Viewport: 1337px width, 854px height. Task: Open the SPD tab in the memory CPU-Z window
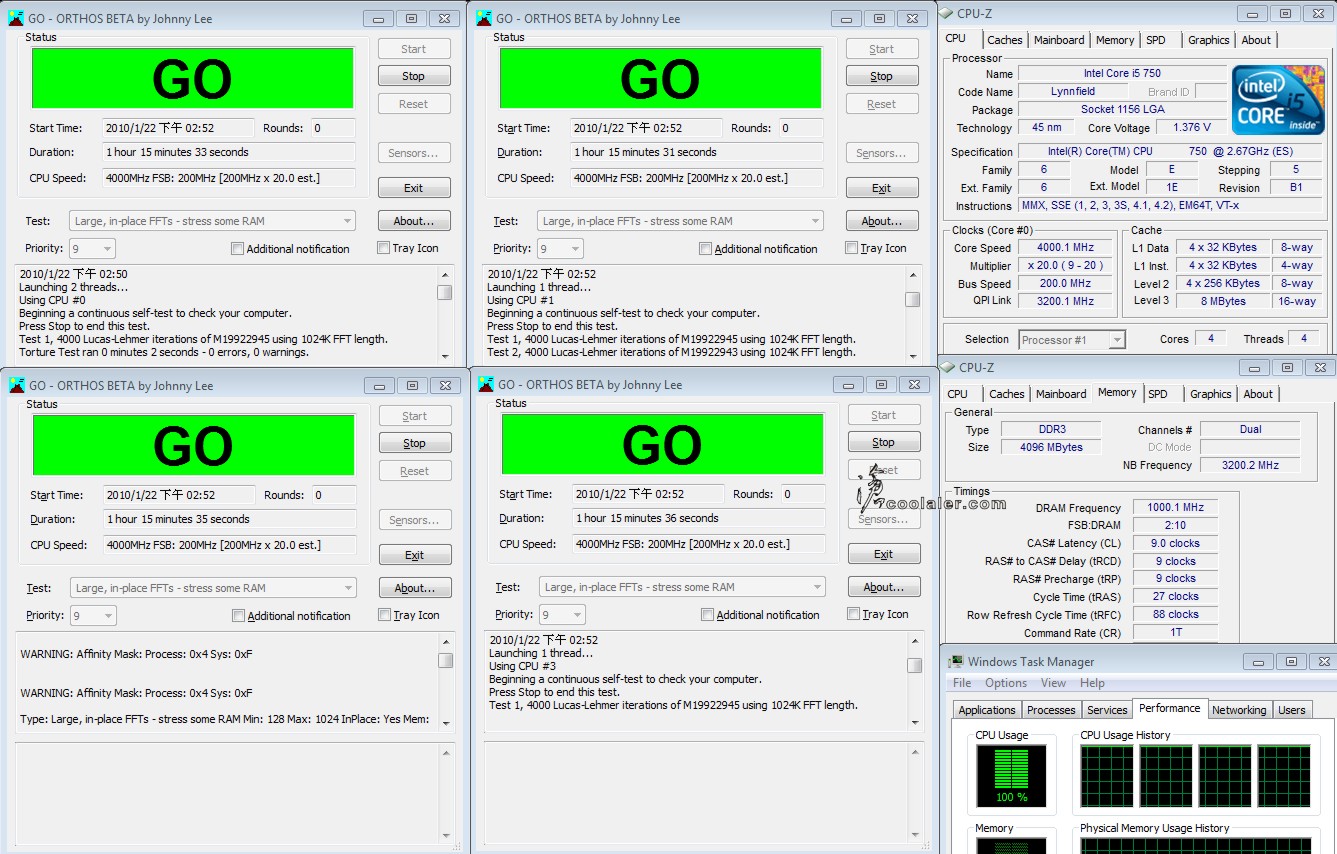[1158, 394]
